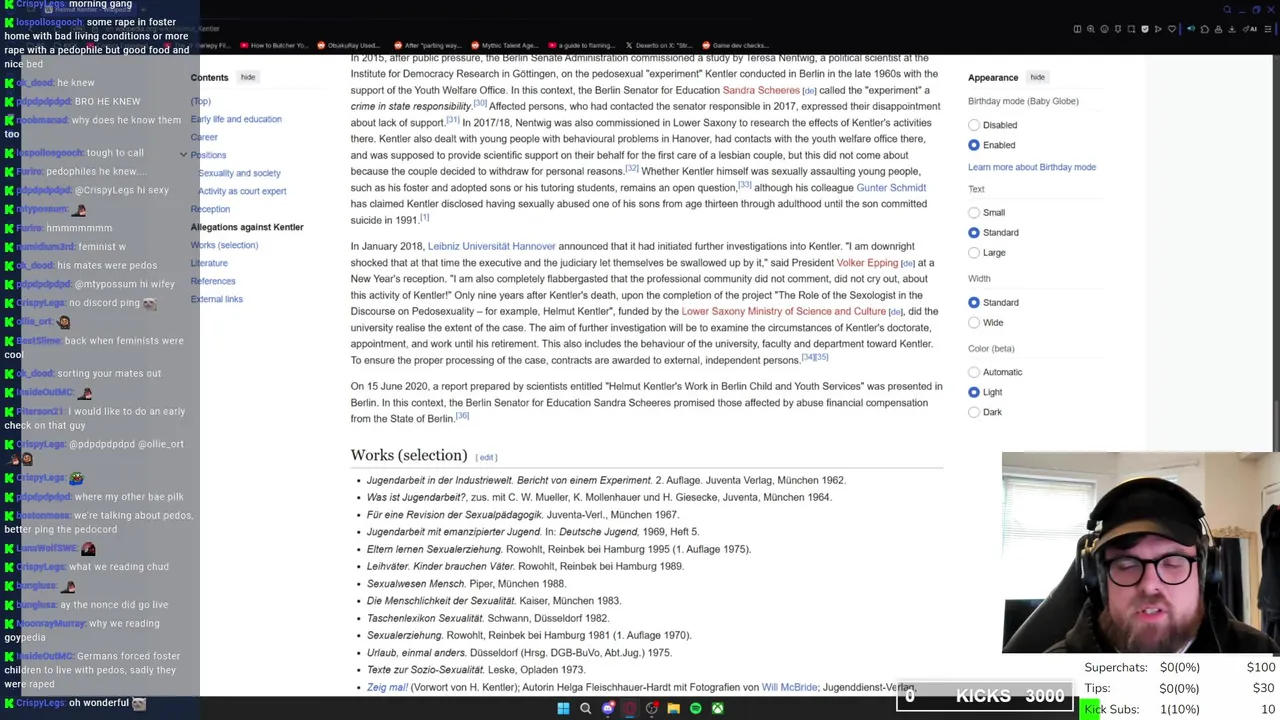Open 'How to Butcher Yo...' YouTube bookmark
This screenshot has height=720, width=1280.
point(273,45)
